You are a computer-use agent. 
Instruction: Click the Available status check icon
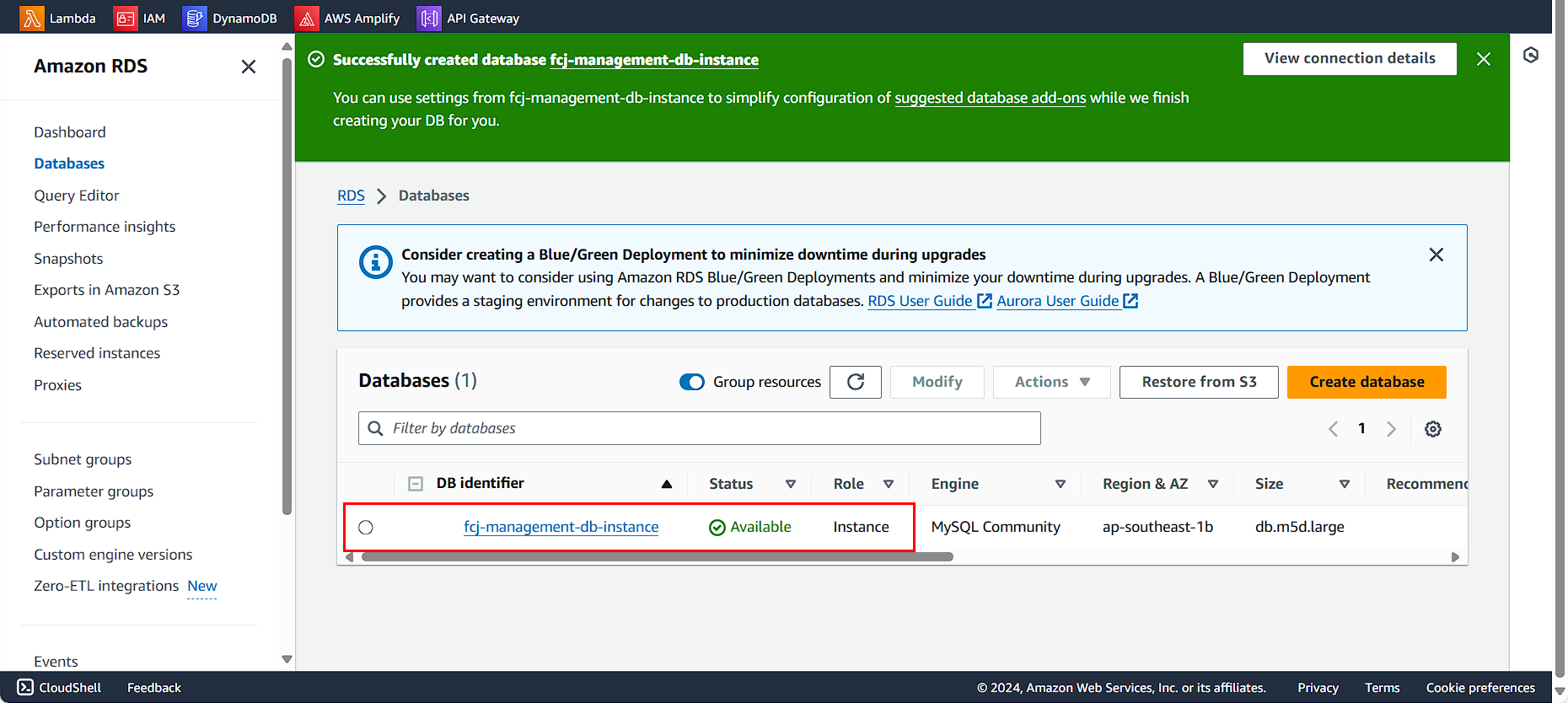click(x=717, y=528)
